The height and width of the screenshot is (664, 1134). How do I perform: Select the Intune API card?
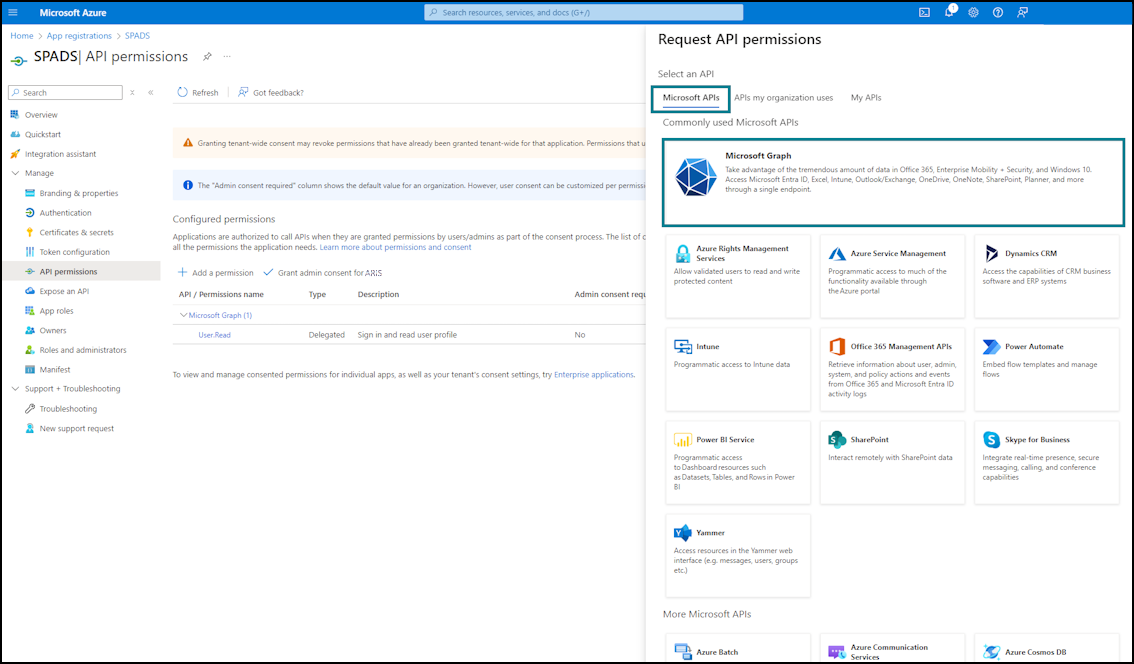tap(738, 369)
